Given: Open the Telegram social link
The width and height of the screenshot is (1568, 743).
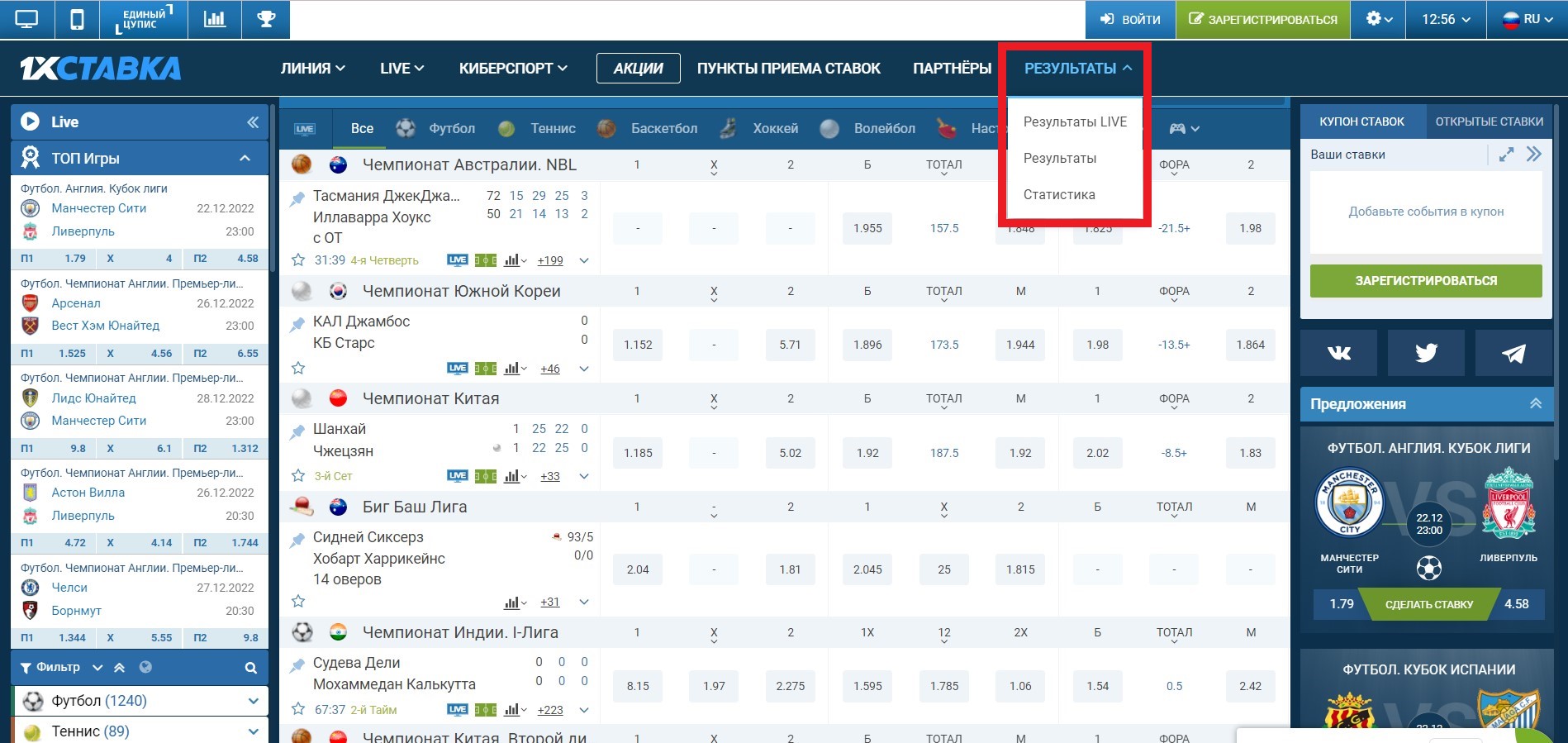Looking at the screenshot, I should coord(1513,354).
